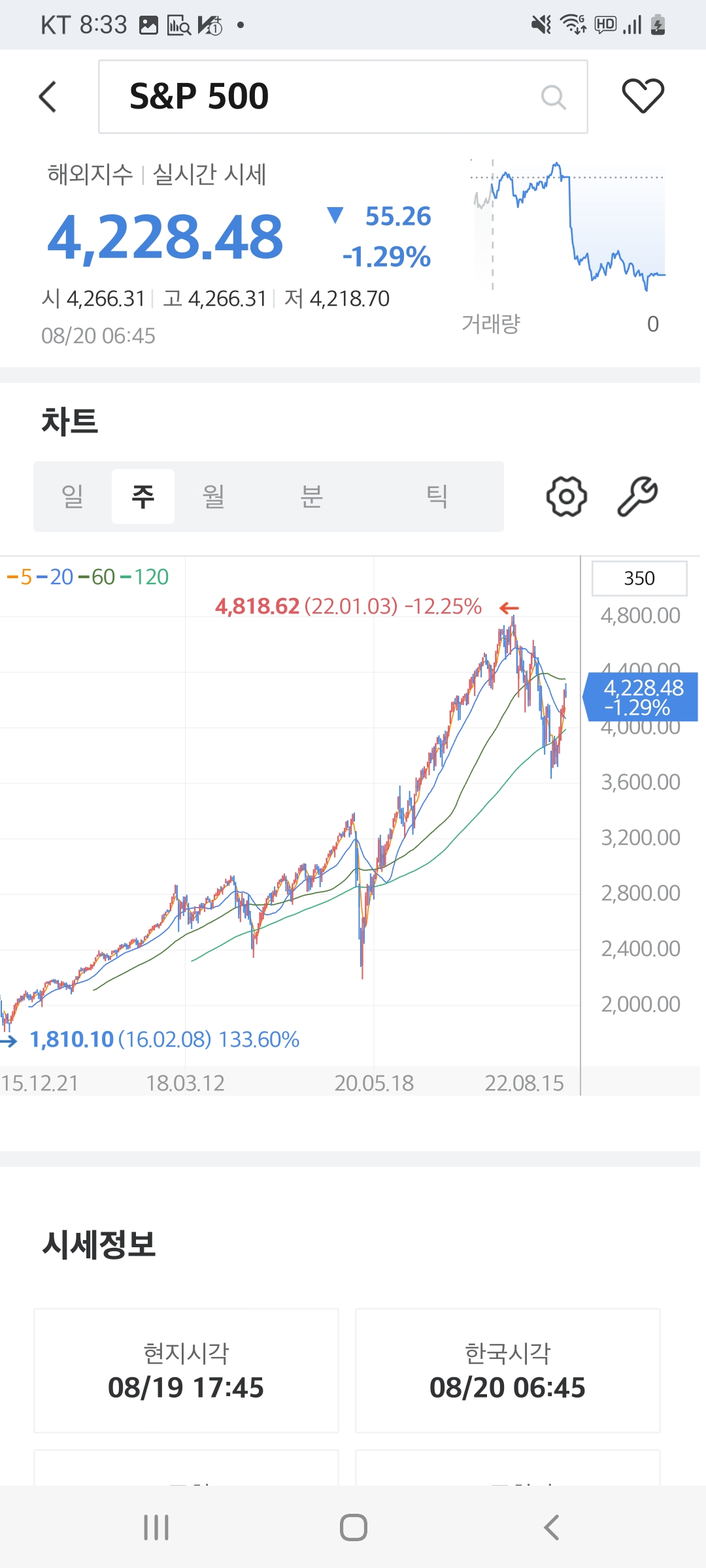Tap the 18.03.12 date axis label
This screenshot has width=706, height=1568.
coord(185,1083)
